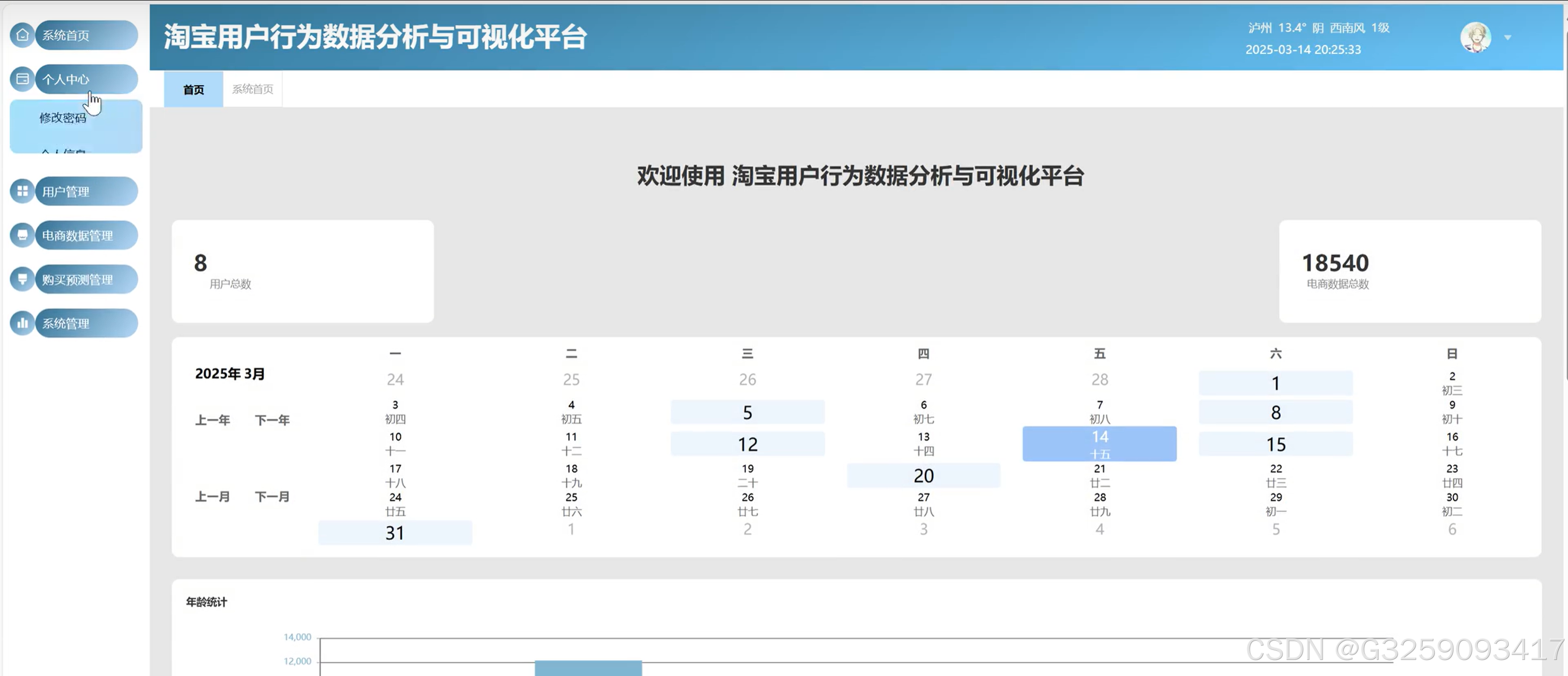Click the 用户总数 card showing 8
The image size is (1568, 676).
303,271
